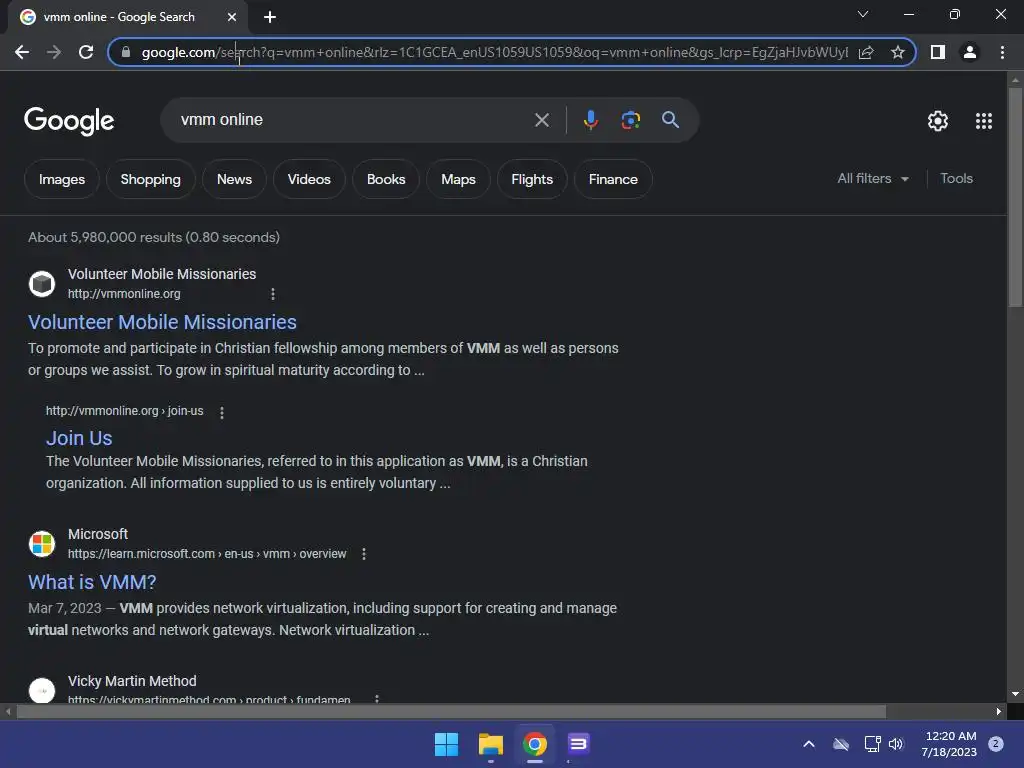The height and width of the screenshot is (768, 1024).
Task: Show hidden system tray icons
Action: click(x=808, y=744)
